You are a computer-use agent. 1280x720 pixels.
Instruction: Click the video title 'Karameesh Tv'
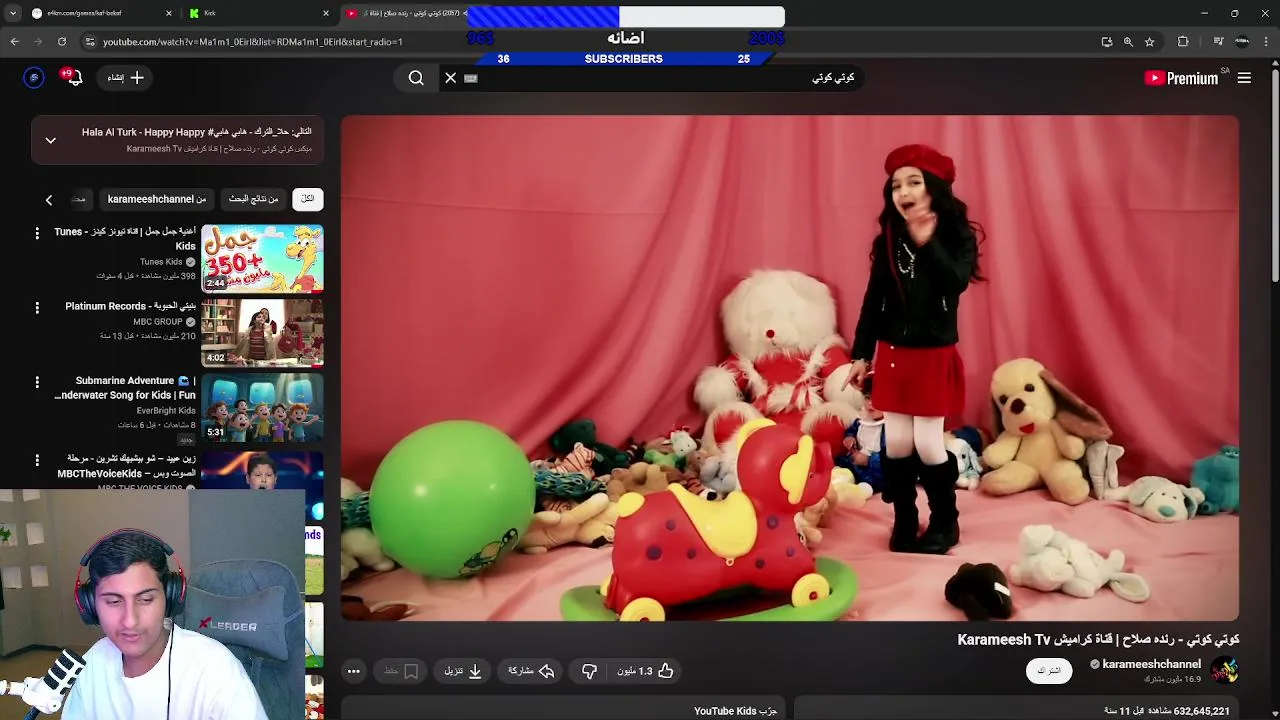(1098, 640)
